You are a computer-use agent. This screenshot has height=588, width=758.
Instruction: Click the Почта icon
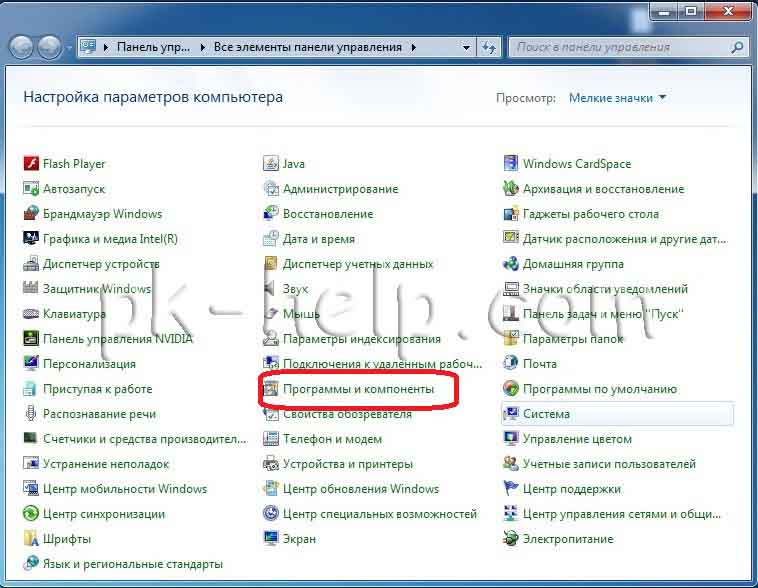tap(510, 363)
